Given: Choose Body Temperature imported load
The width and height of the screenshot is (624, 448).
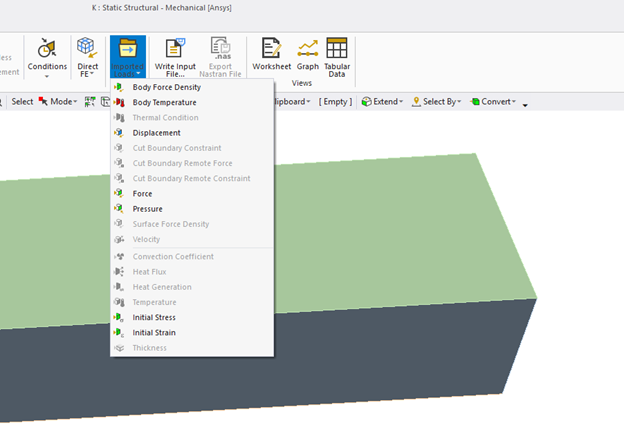Looking at the screenshot, I should [164, 102].
